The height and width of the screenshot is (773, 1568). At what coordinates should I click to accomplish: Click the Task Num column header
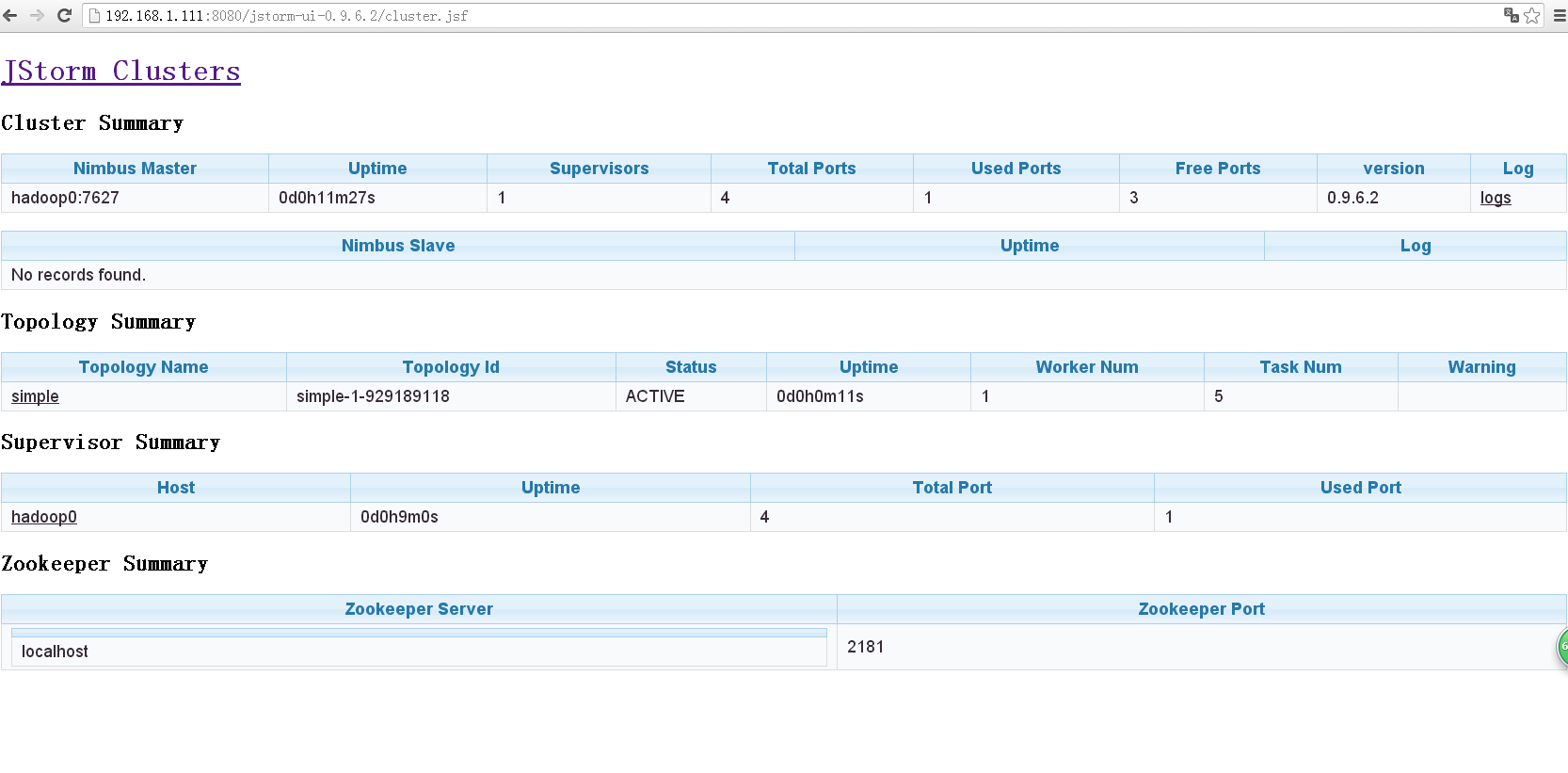pyautogui.click(x=1301, y=367)
